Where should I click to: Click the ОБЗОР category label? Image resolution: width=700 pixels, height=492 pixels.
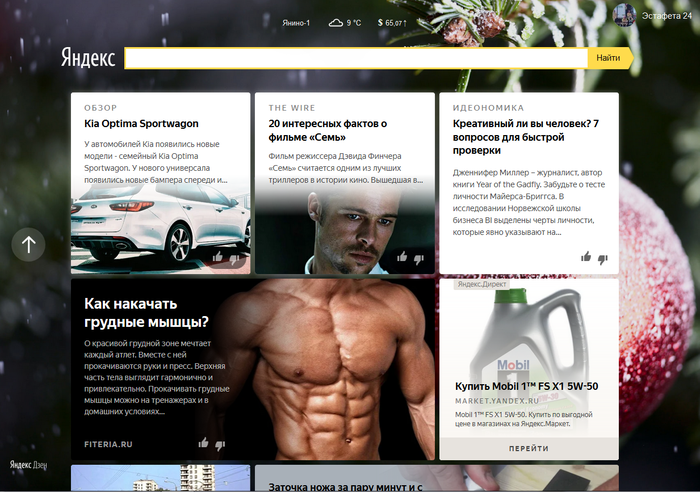100,108
